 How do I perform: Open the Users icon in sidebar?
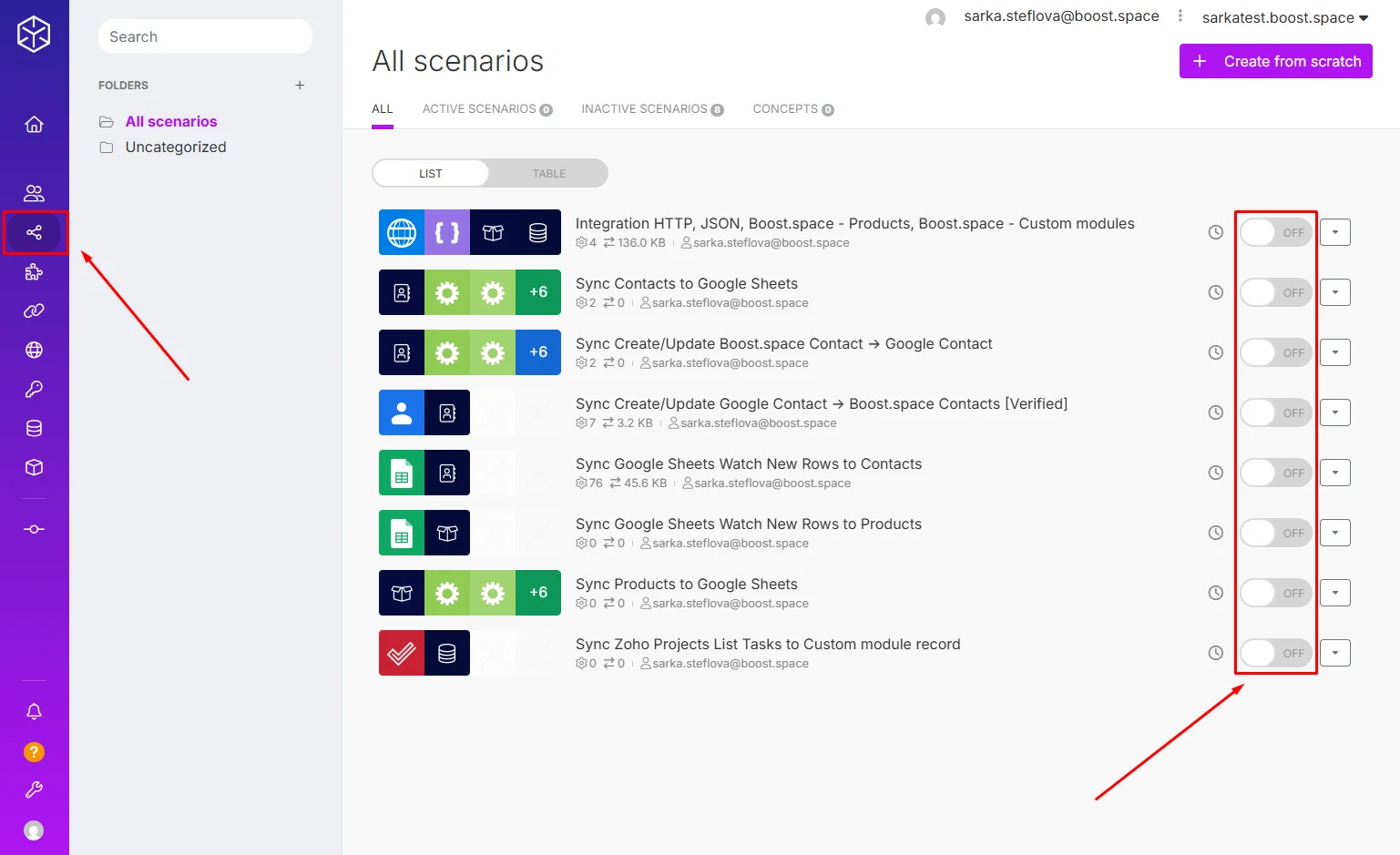pyautogui.click(x=34, y=193)
